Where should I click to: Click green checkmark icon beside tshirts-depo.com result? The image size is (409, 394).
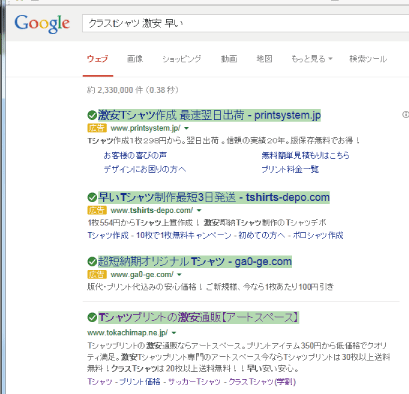[92, 197]
